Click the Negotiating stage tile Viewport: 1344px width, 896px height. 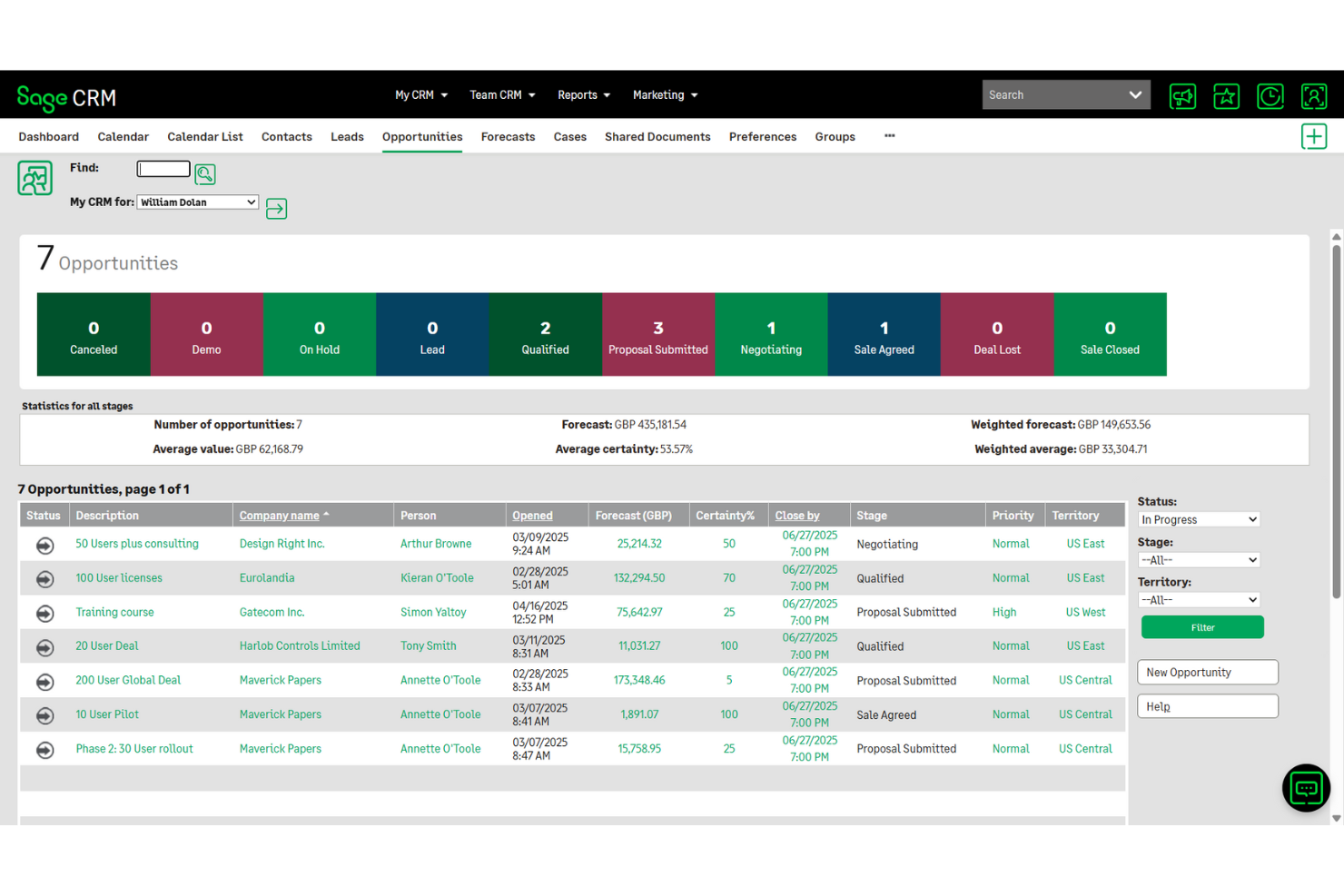[x=771, y=334]
